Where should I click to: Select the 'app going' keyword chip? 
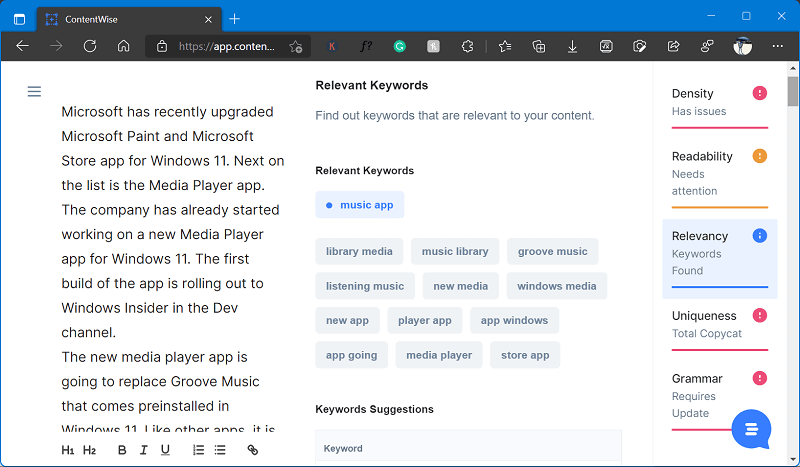point(352,355)
